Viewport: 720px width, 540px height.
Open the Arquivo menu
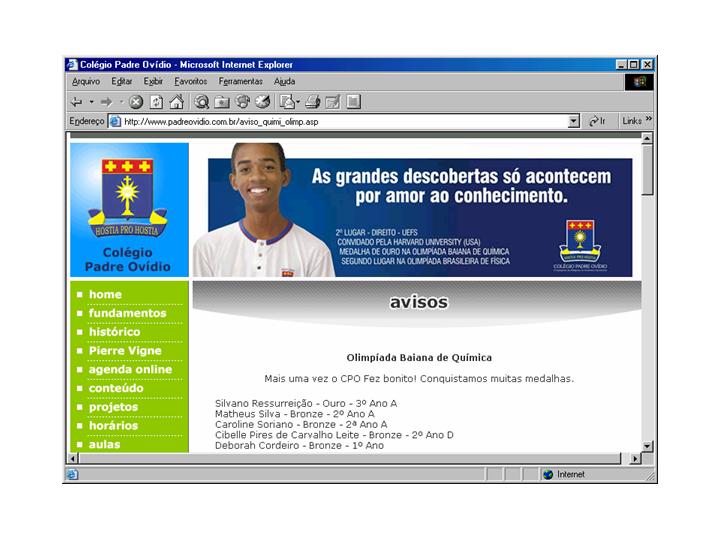tap(86, 81)
